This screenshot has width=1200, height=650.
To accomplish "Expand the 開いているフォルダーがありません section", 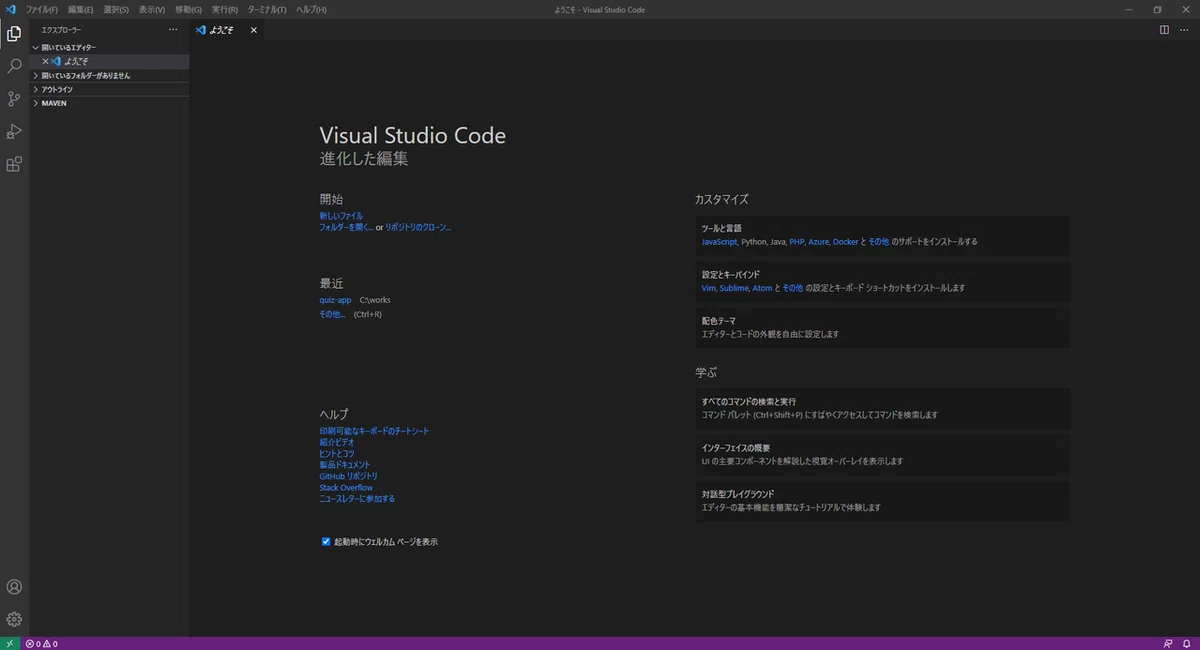I will coord(109,75).
